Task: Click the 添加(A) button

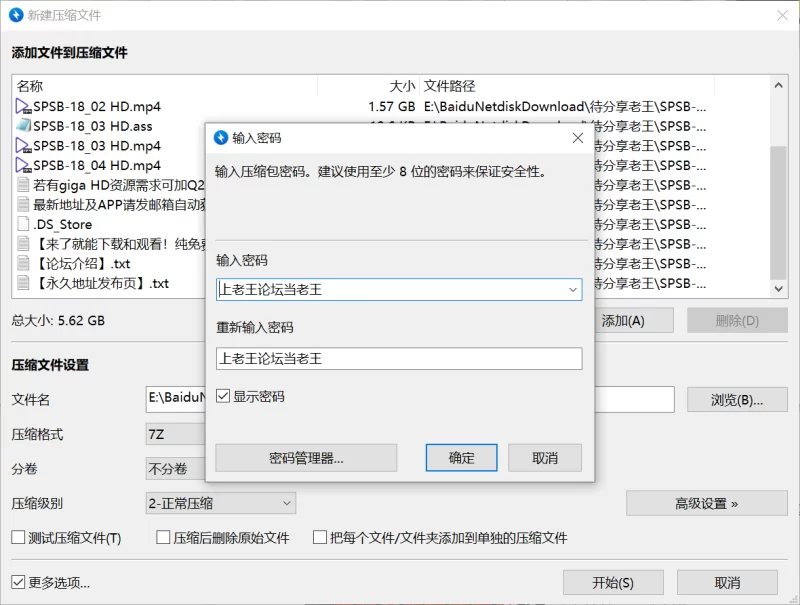Action: [634, 320]
